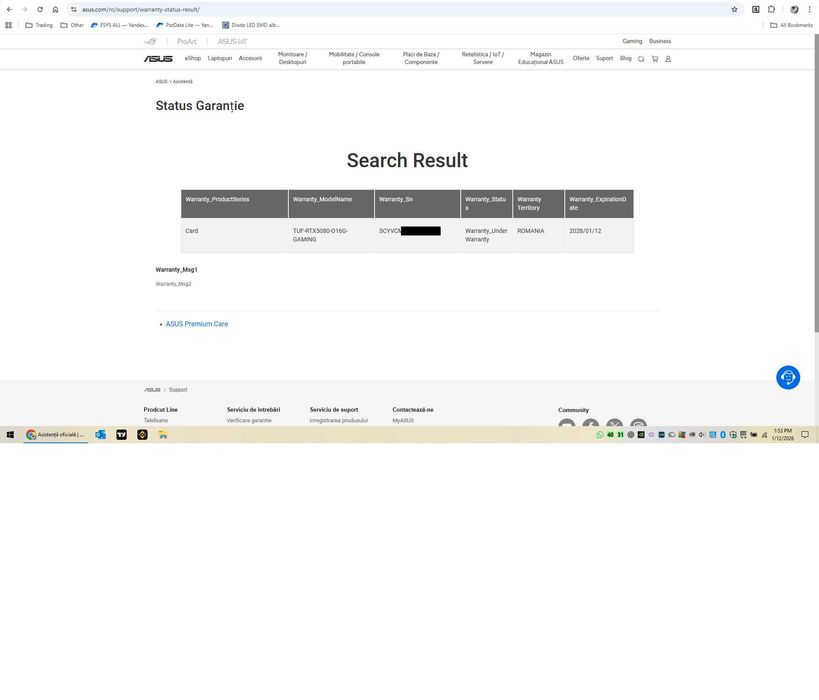Image resolution: width=819 pixels, height=700 pixels.
Task: Open the blue chat support bubble
Action: (788, 377)
